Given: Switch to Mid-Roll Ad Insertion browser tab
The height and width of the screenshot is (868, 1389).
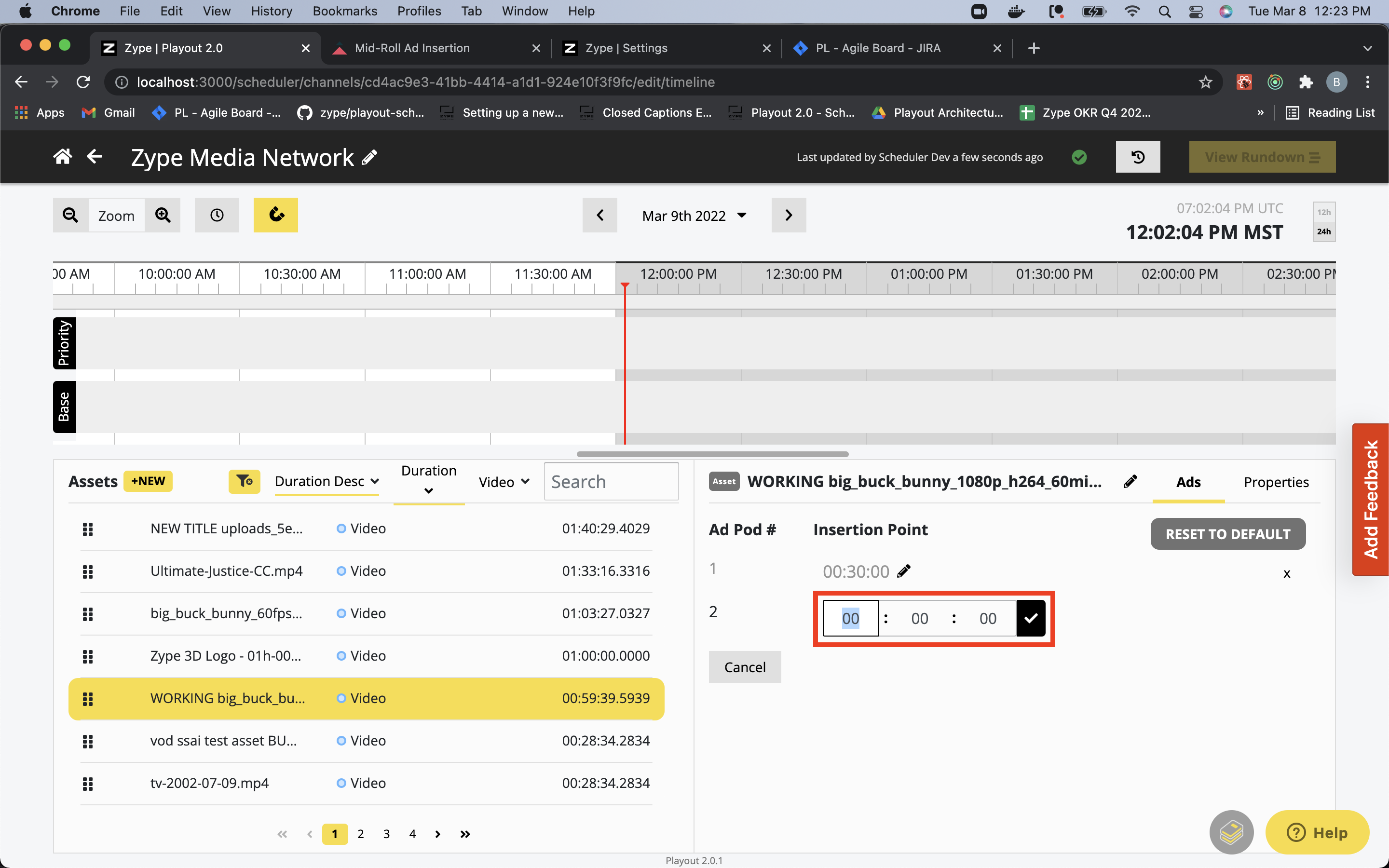Looking at the screenshot, I should coord(435,48).
